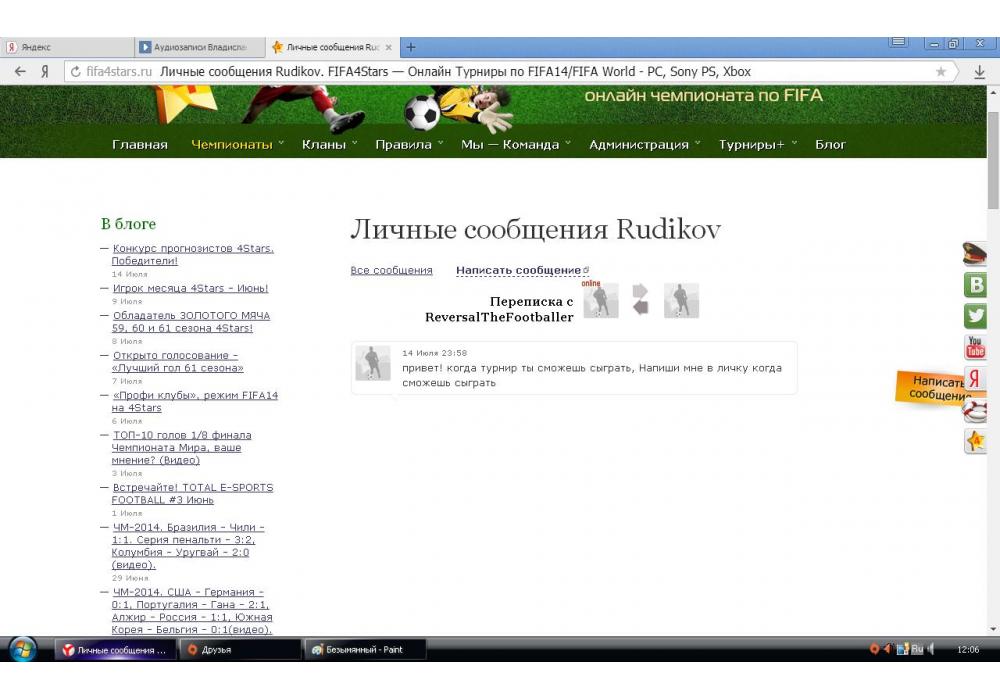Image resolution: width=1000 pixels, height=700 pixels.
Task: Expand the Чемпионаты dropdown menu
Action: tap(237, 144)
